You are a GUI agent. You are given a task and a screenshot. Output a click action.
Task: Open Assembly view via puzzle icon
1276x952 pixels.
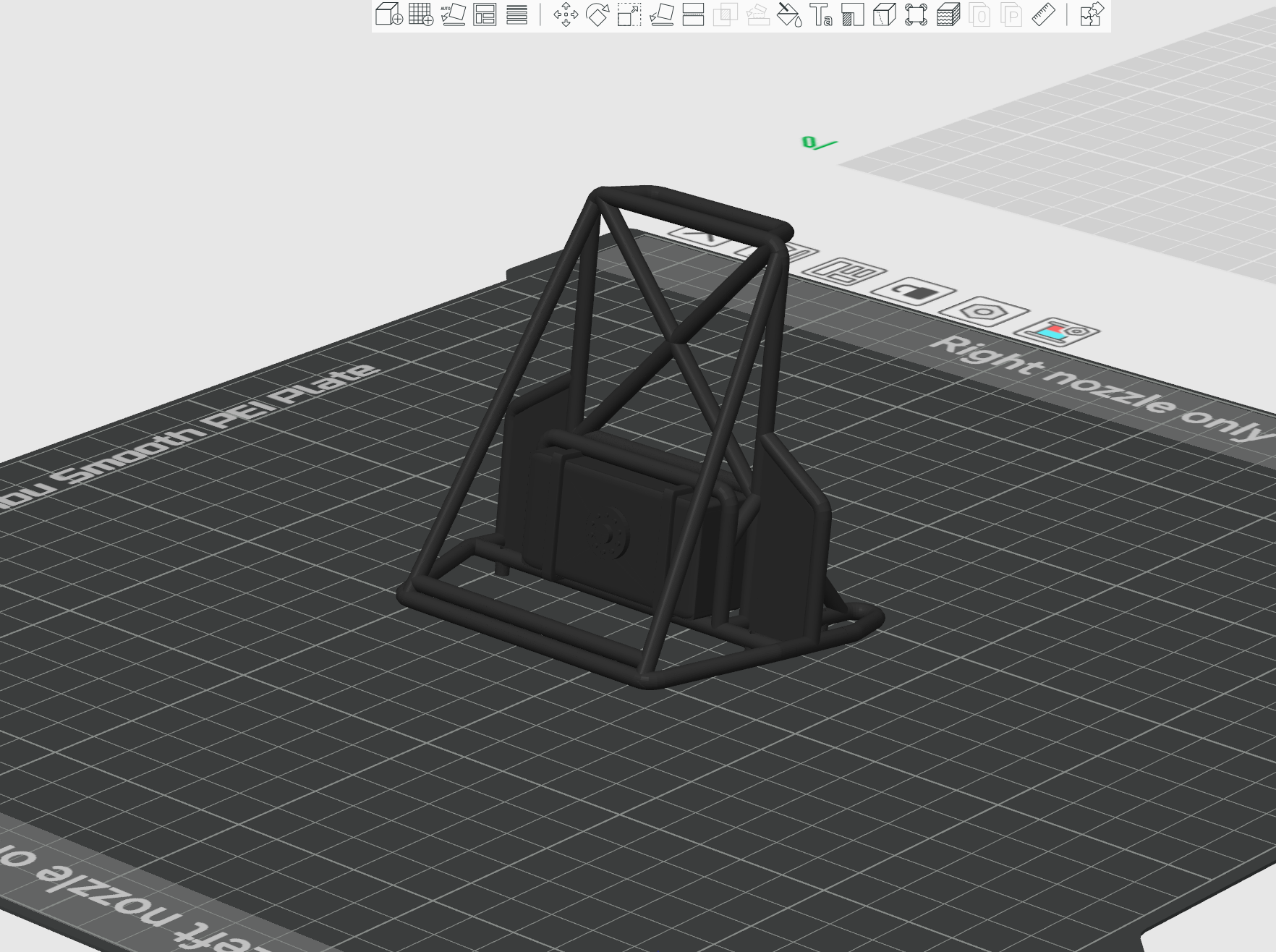click(x=1092, y=14)
